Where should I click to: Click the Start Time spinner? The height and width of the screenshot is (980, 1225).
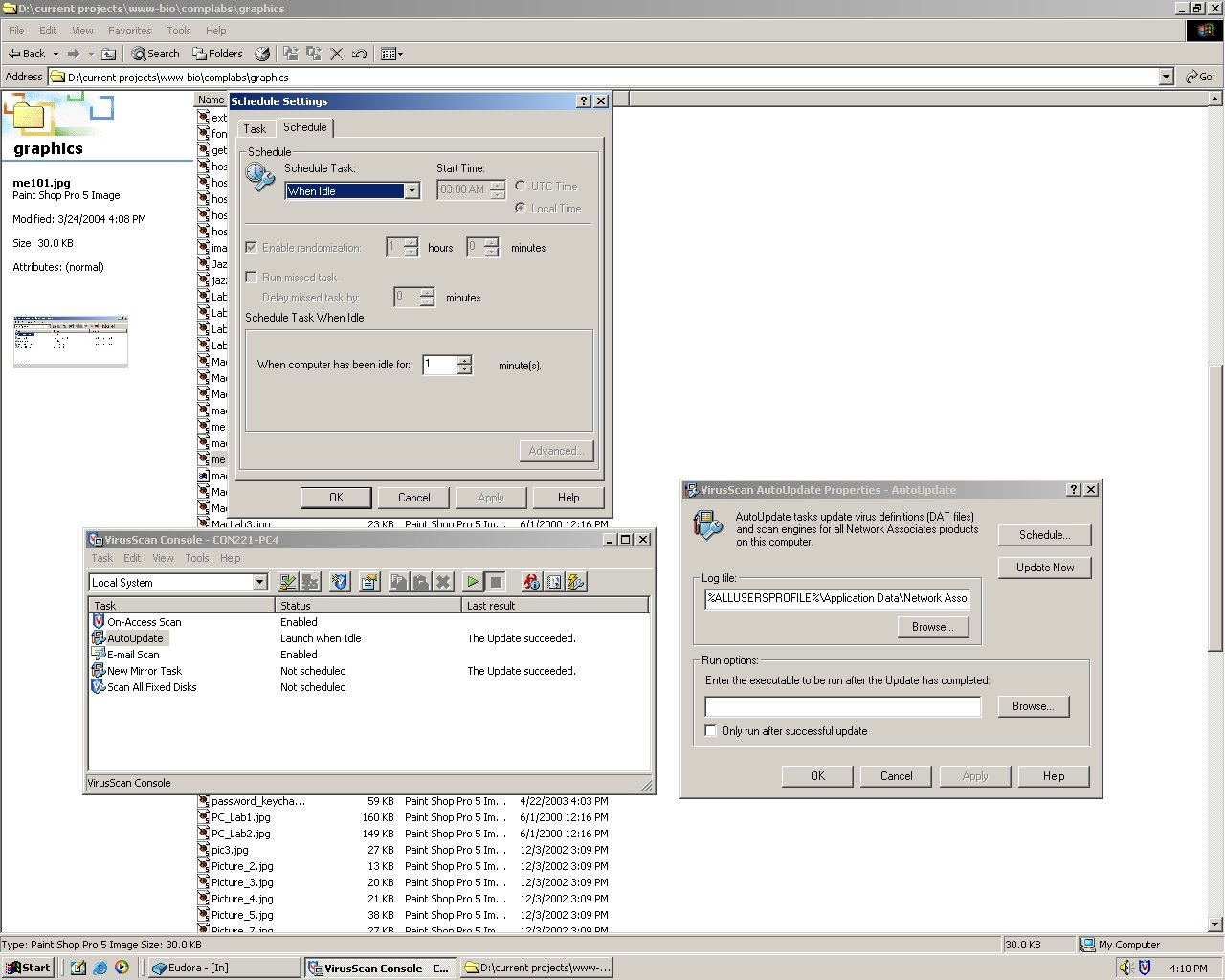pos(497,189)
